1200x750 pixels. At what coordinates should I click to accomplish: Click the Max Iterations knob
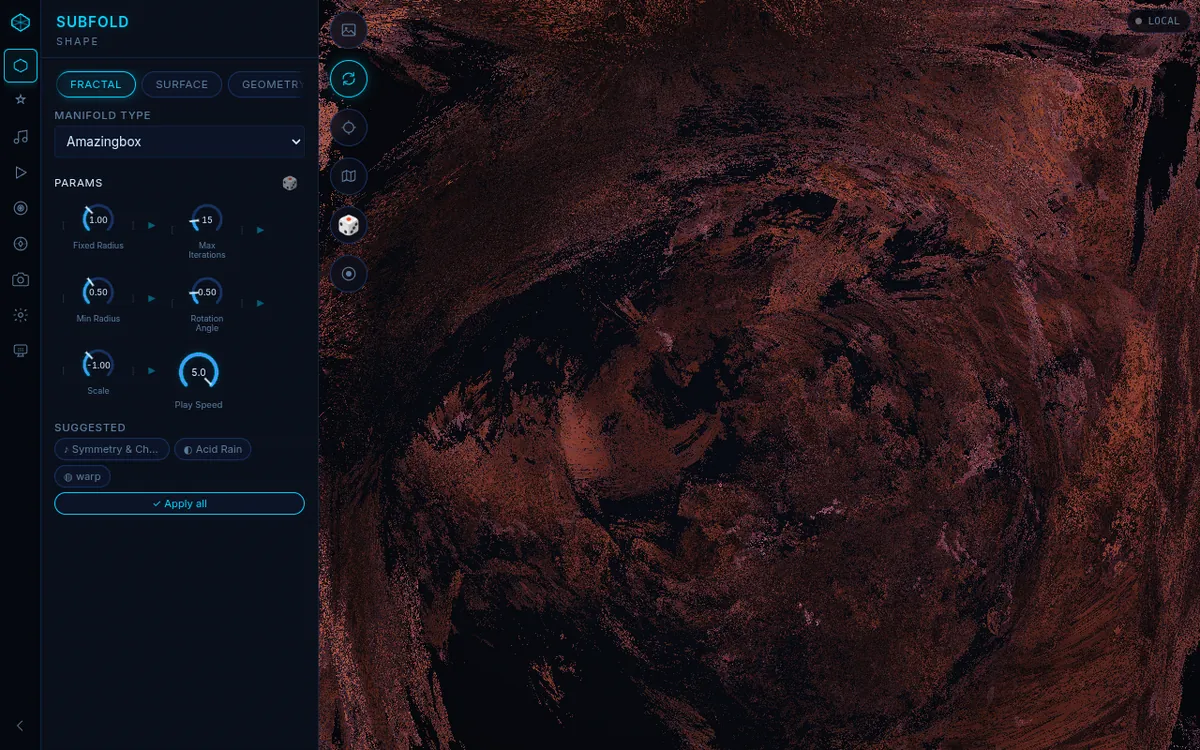click(x=207, y=219)
